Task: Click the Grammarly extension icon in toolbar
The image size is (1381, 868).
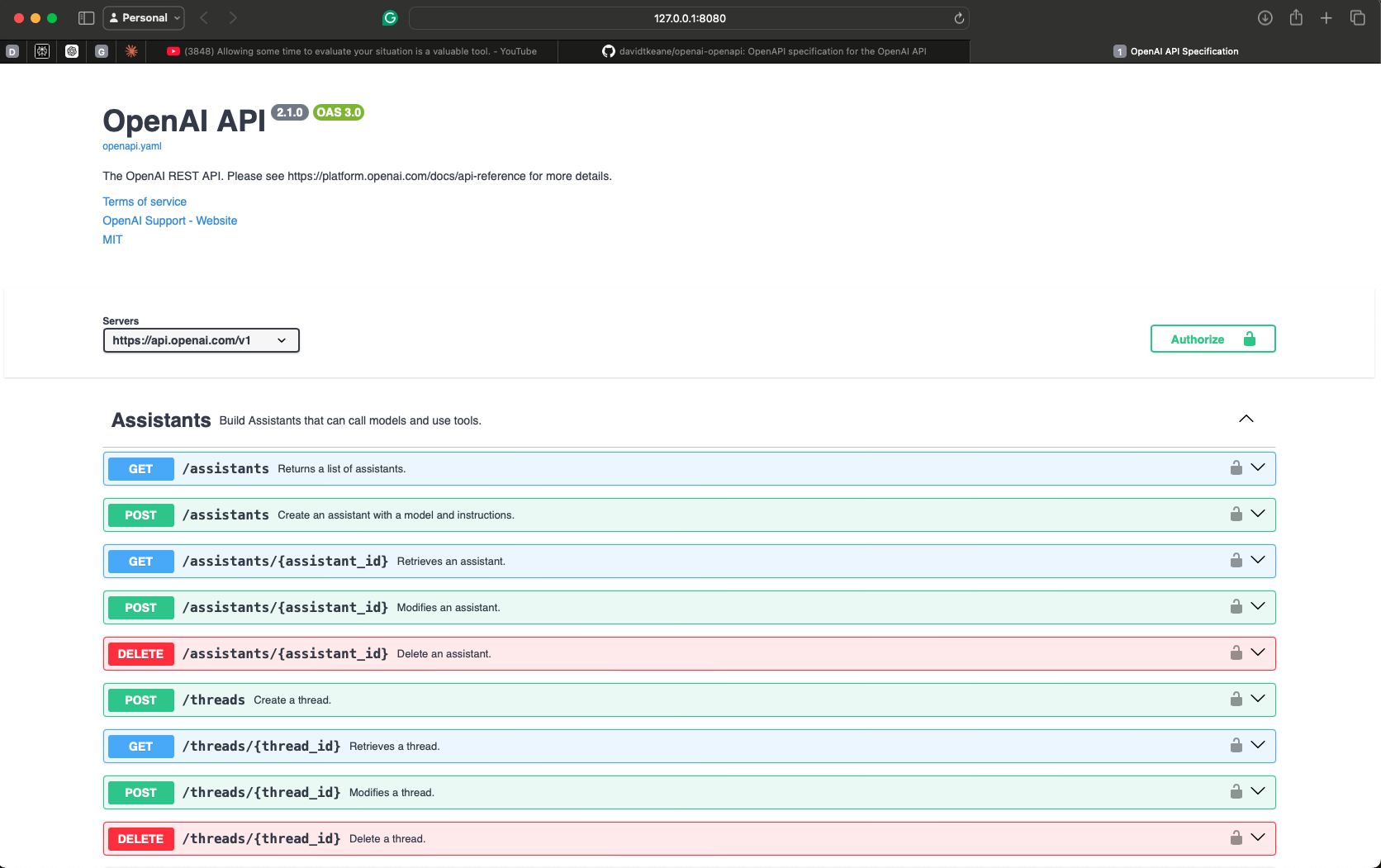Action: (390, 18)
